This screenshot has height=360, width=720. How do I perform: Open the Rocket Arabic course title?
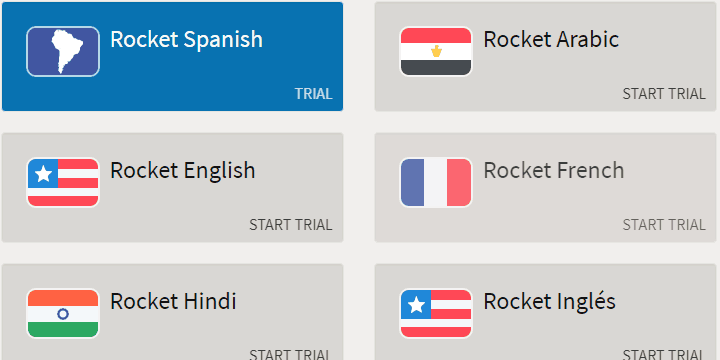pyautogui.click(x=551, y=39)
